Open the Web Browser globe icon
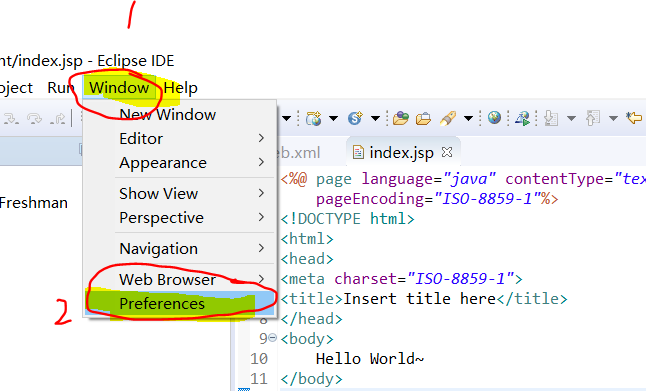 [494, 117]
